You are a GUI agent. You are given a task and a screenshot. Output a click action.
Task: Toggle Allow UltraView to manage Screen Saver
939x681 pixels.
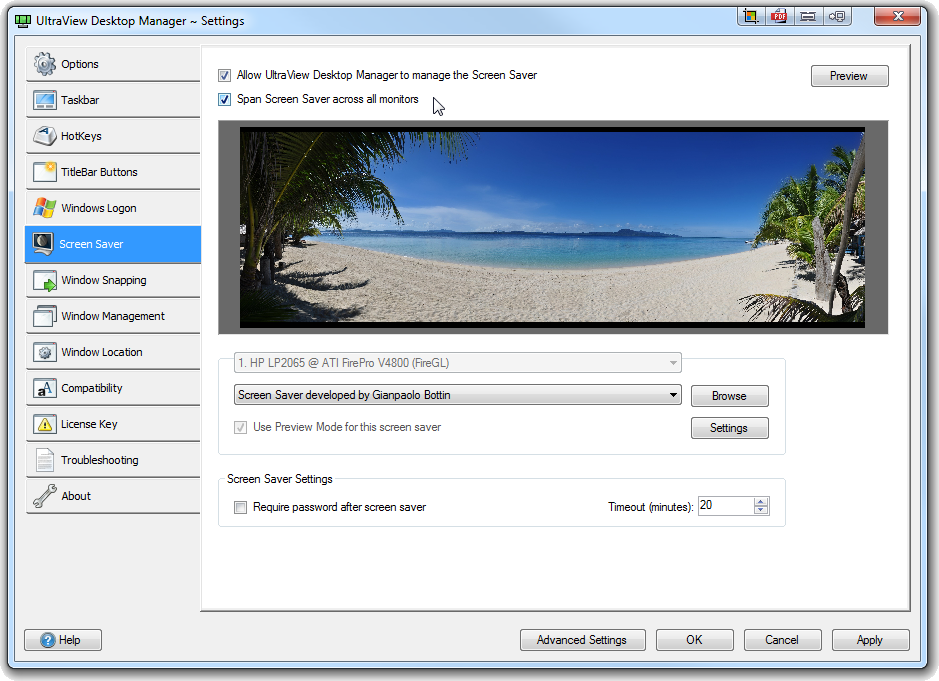pyautogui.click(x=225, y=75)
